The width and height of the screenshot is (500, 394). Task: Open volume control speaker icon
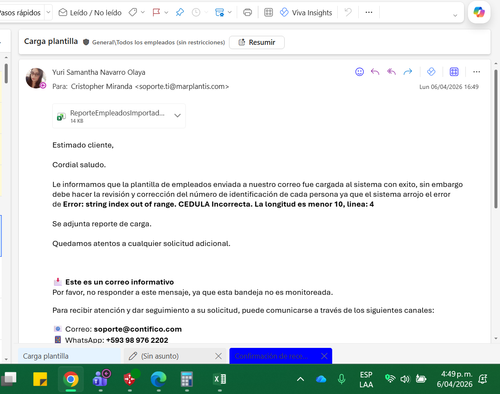tap(405, 379)
